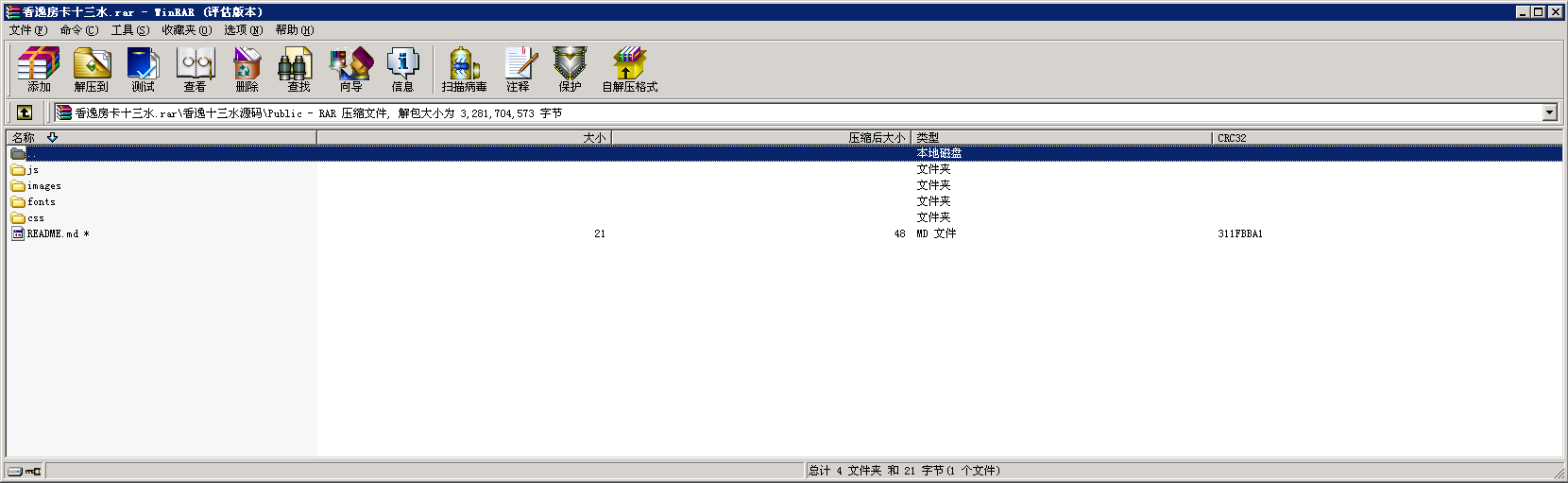Image resolution: width=1568 pixels, height=483 pixels.
Task: Select the README.md file
Action: [x=52, y=233]
